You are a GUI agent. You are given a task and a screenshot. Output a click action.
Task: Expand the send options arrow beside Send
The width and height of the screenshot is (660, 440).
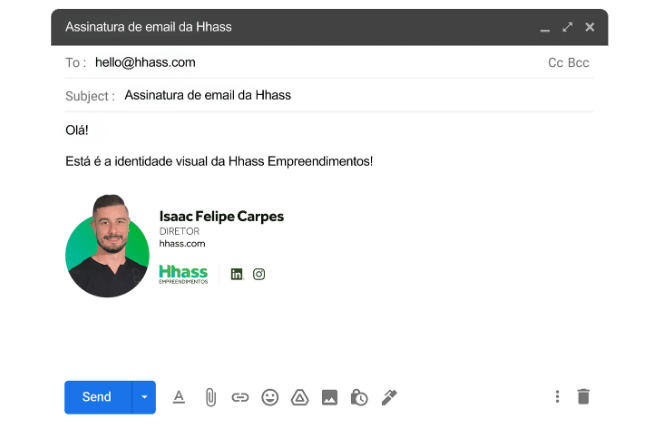144,397
